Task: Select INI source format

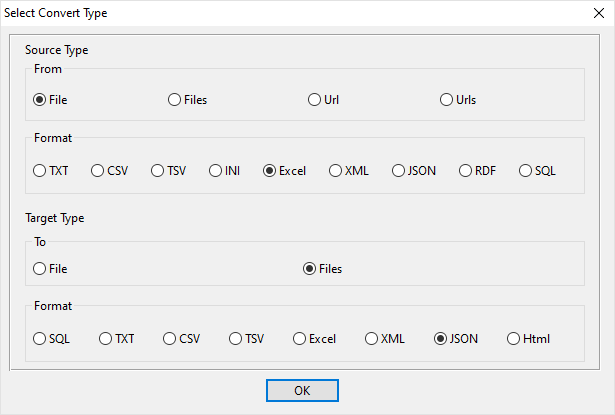Action: 216,171
